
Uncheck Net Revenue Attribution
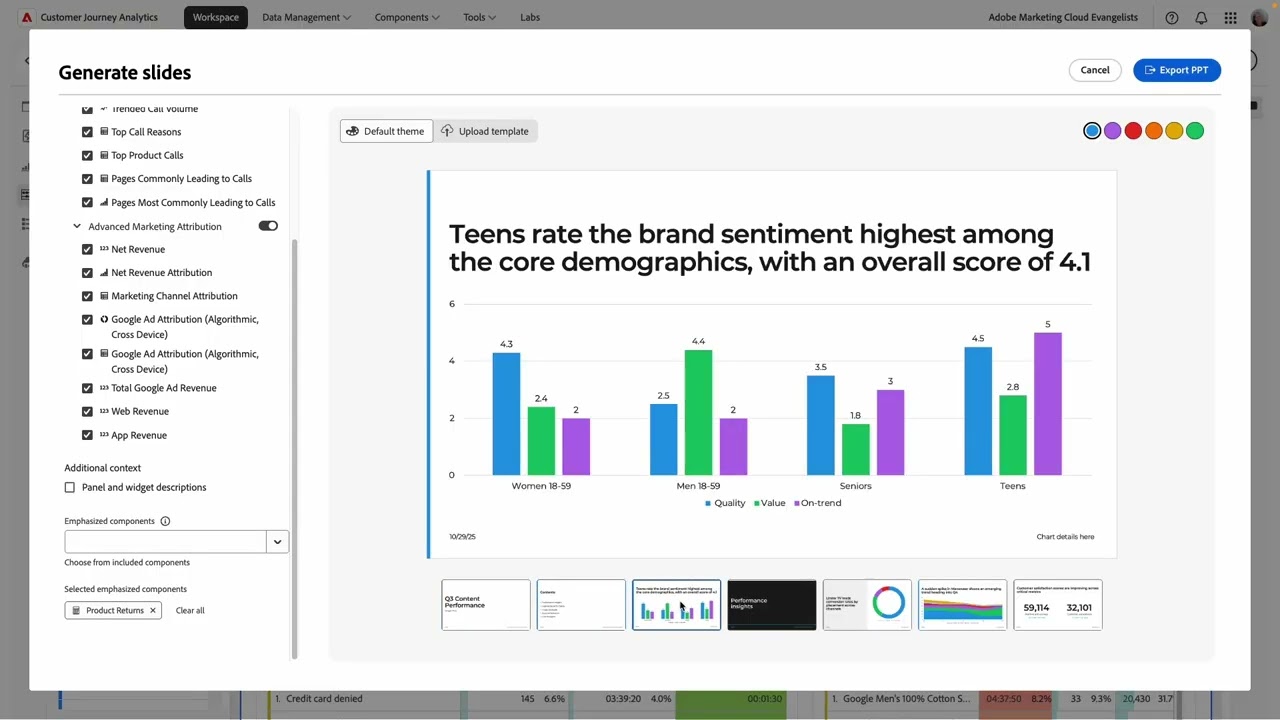[87, 272]
